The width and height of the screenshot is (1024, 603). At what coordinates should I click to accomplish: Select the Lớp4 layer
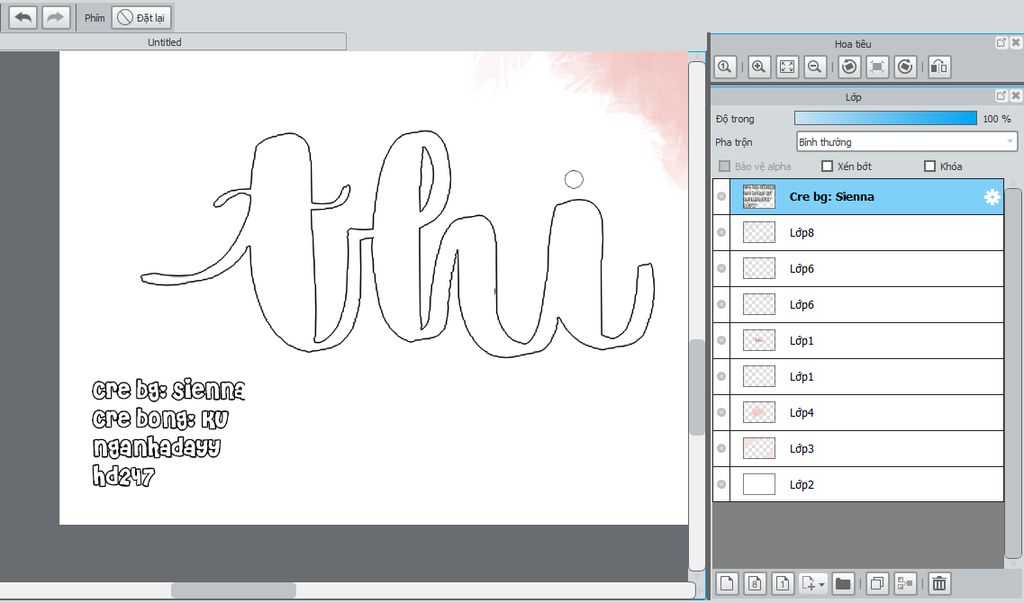click(867, 412)
